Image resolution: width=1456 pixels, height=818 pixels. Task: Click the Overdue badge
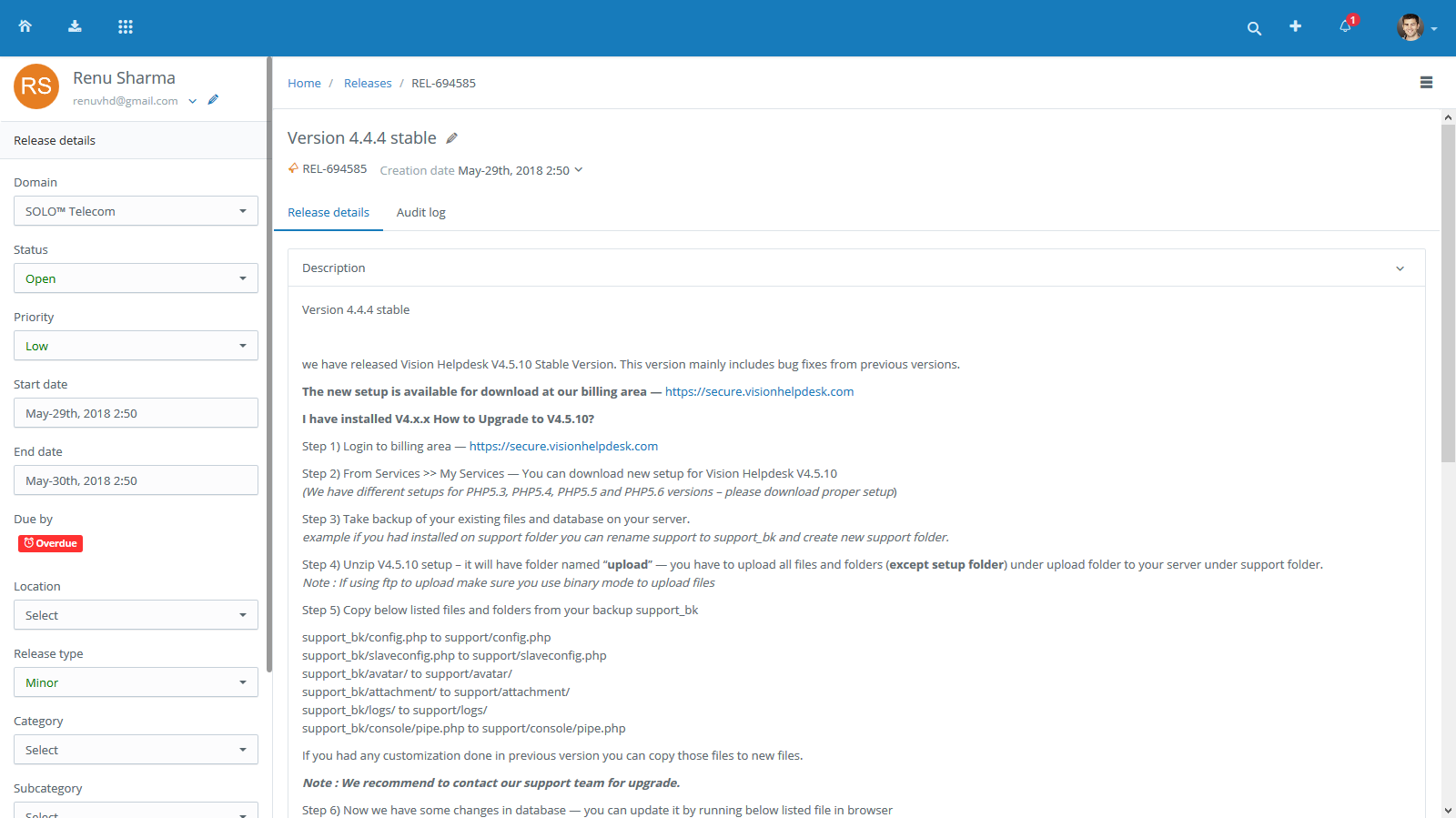tap(50, 543)
